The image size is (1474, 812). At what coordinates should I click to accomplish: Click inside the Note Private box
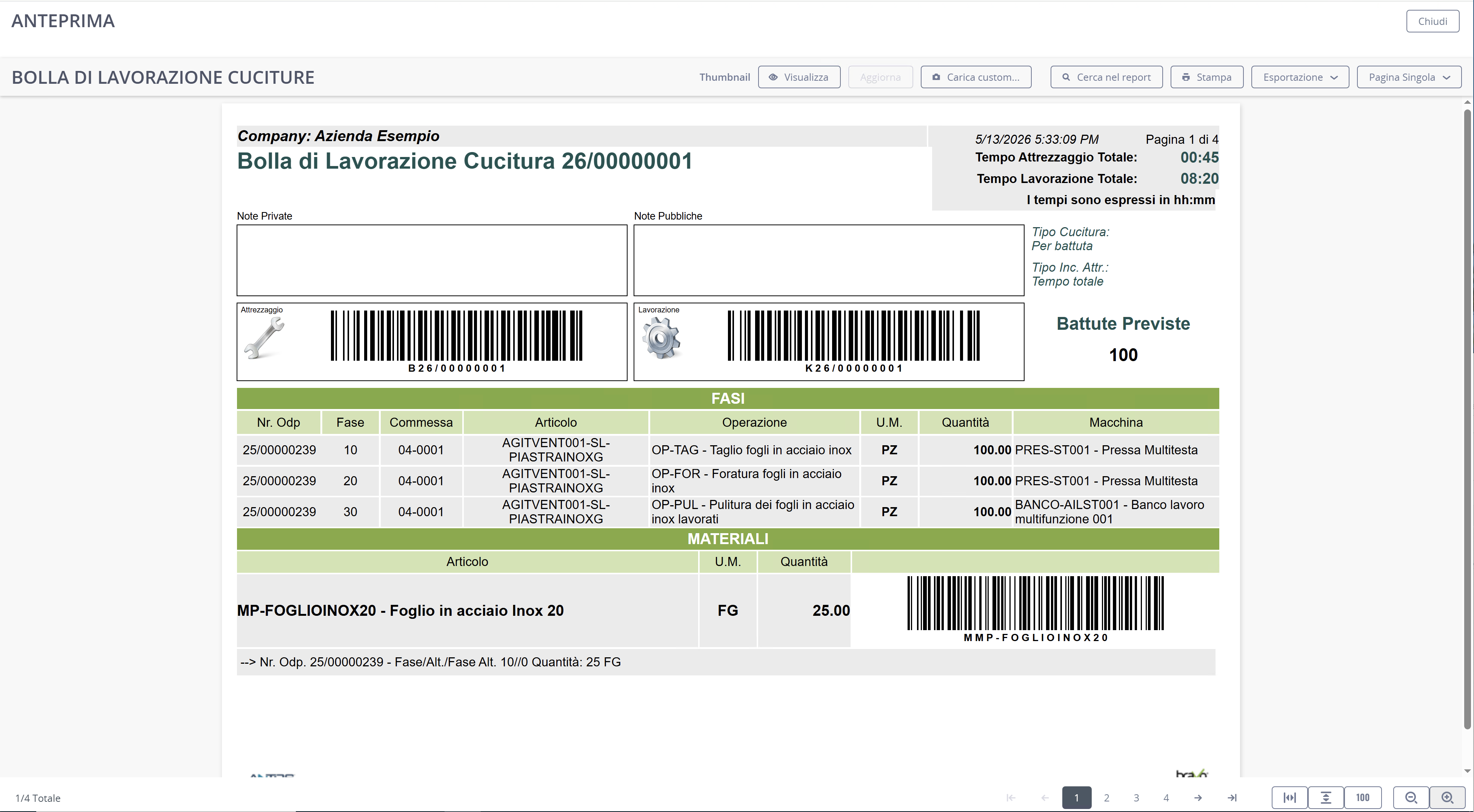click(x=432, y=260)
